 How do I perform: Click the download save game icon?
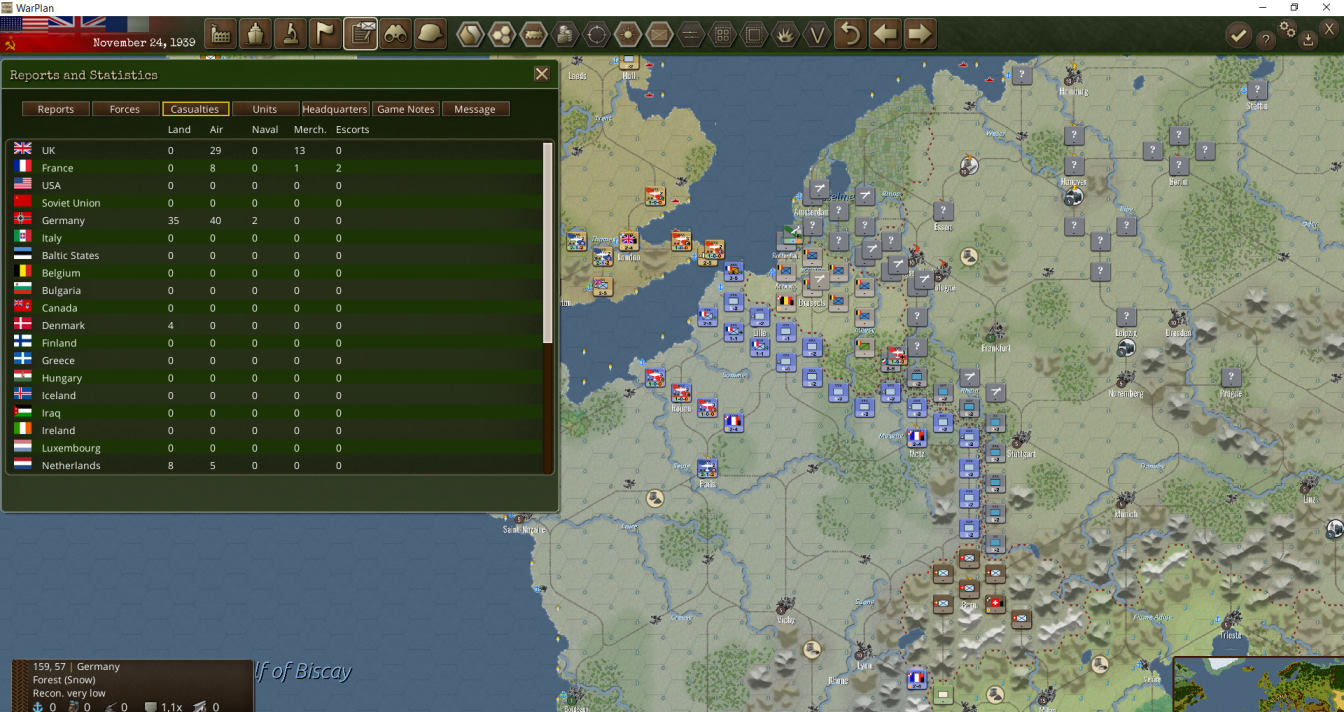tap(1308, 40)
